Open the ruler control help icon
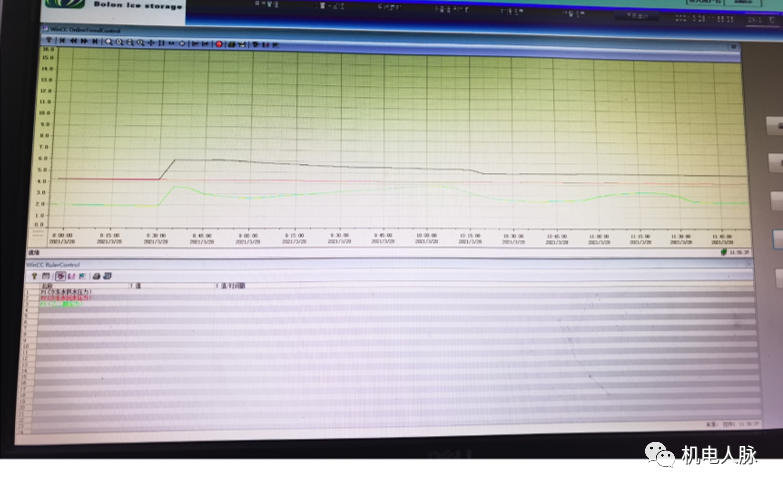783x490 pixels. (34, 275)
